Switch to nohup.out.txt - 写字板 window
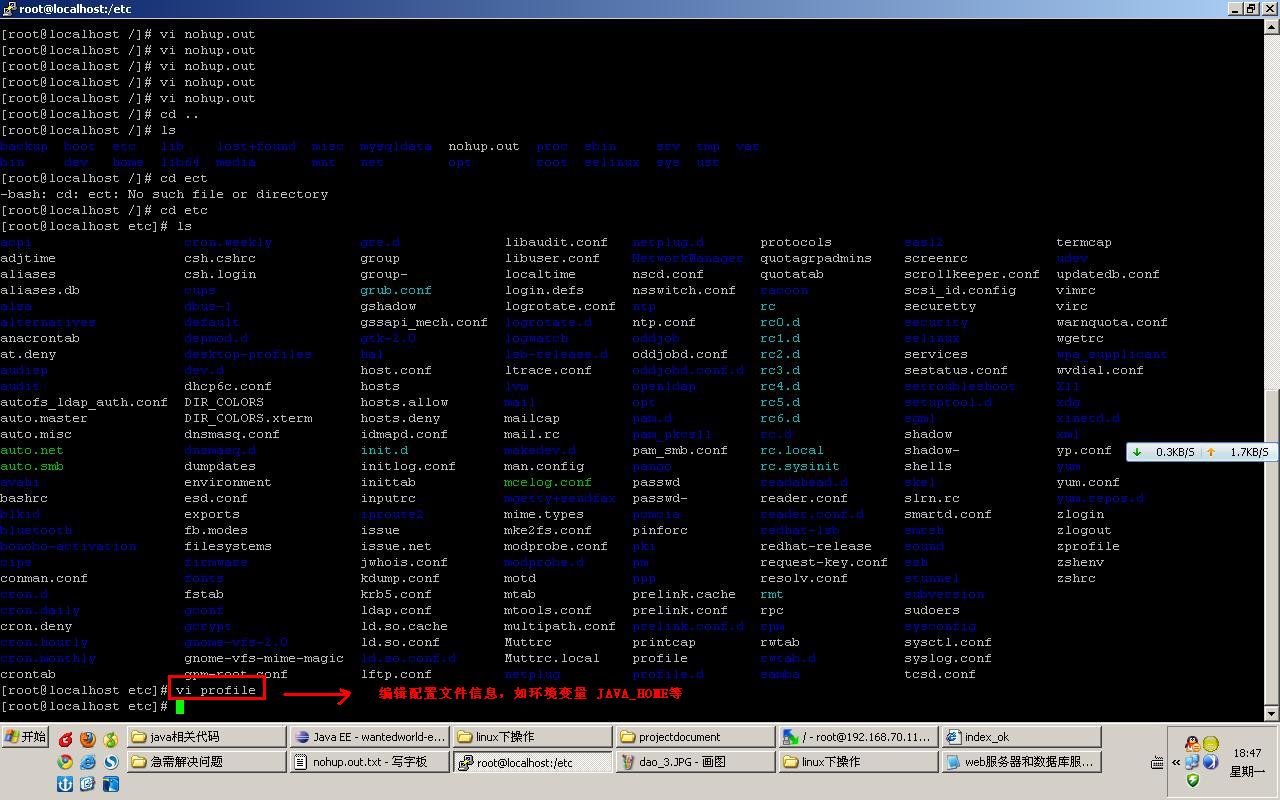The height and width of the screenshot is (800, 1280). pos(369,762)
